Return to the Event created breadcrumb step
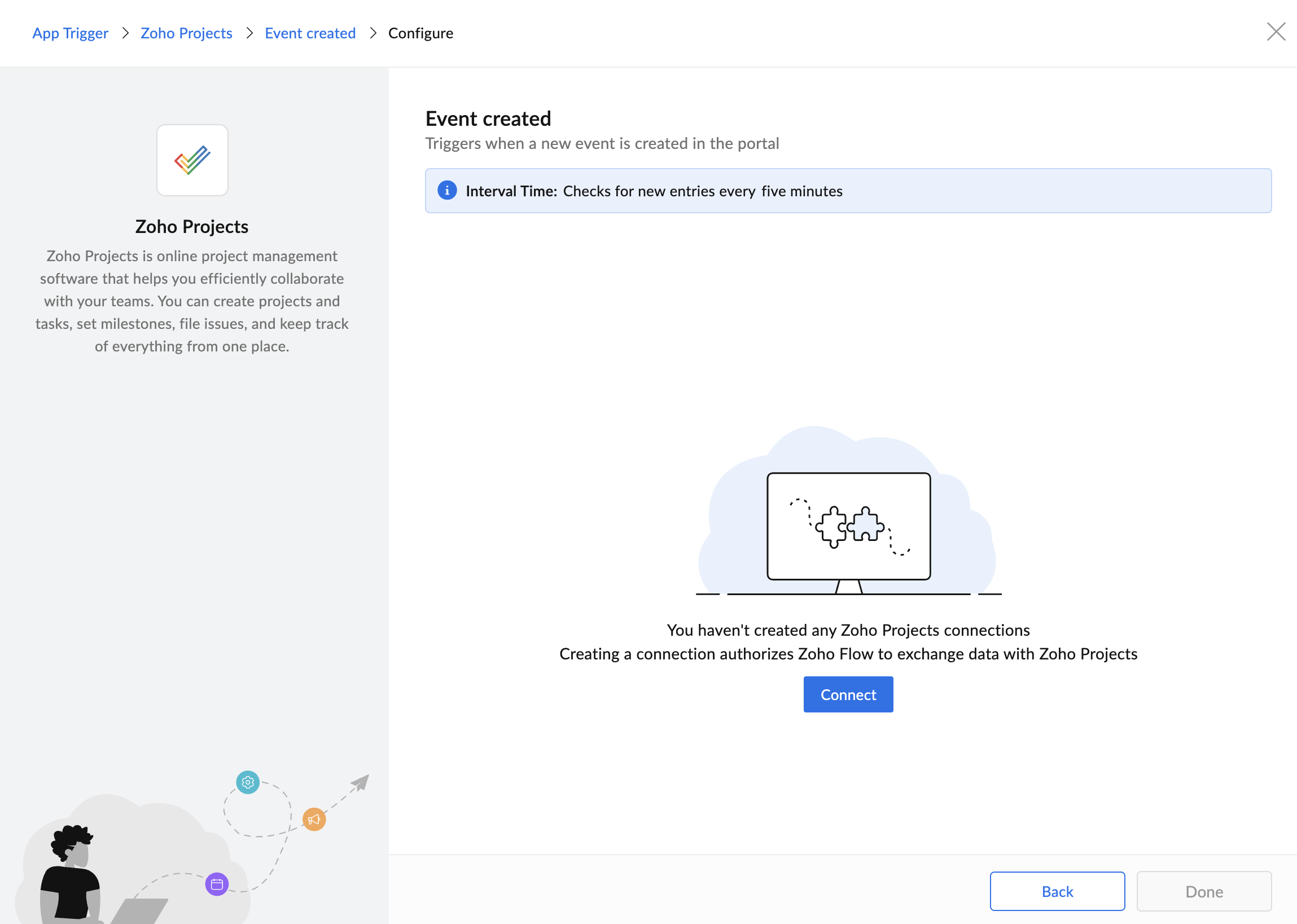The width and height of the screenshot is (1297, 924). 310,33
